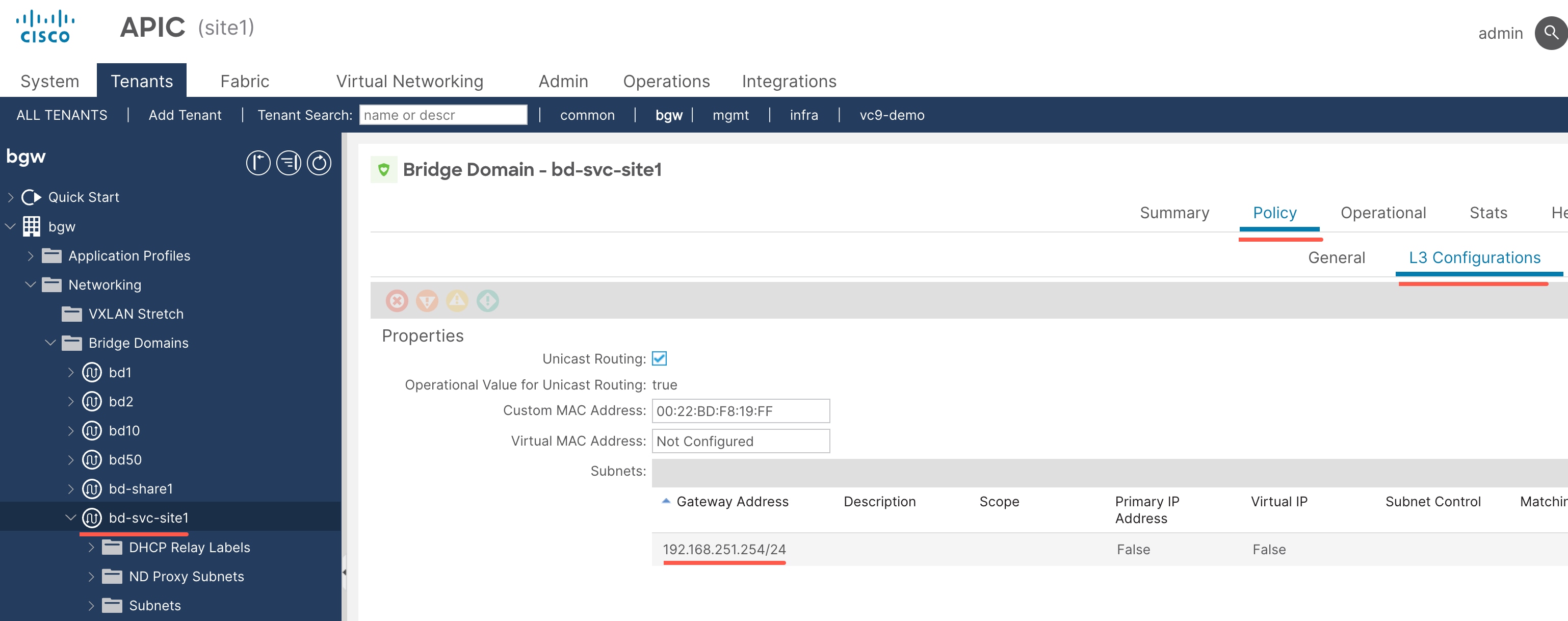Expand the DHCP Relay Labels node

tap(91, 548)
